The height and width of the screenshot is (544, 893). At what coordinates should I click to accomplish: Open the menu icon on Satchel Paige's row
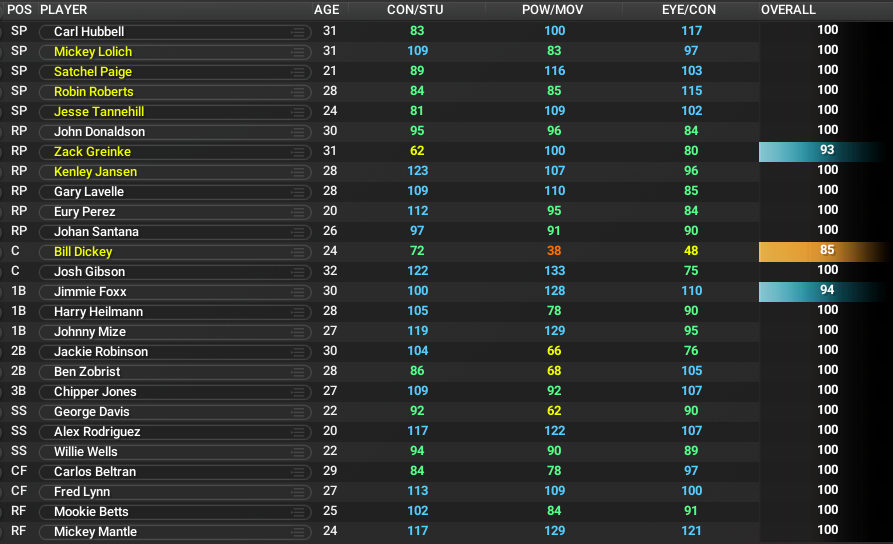(x=298, y=72)
